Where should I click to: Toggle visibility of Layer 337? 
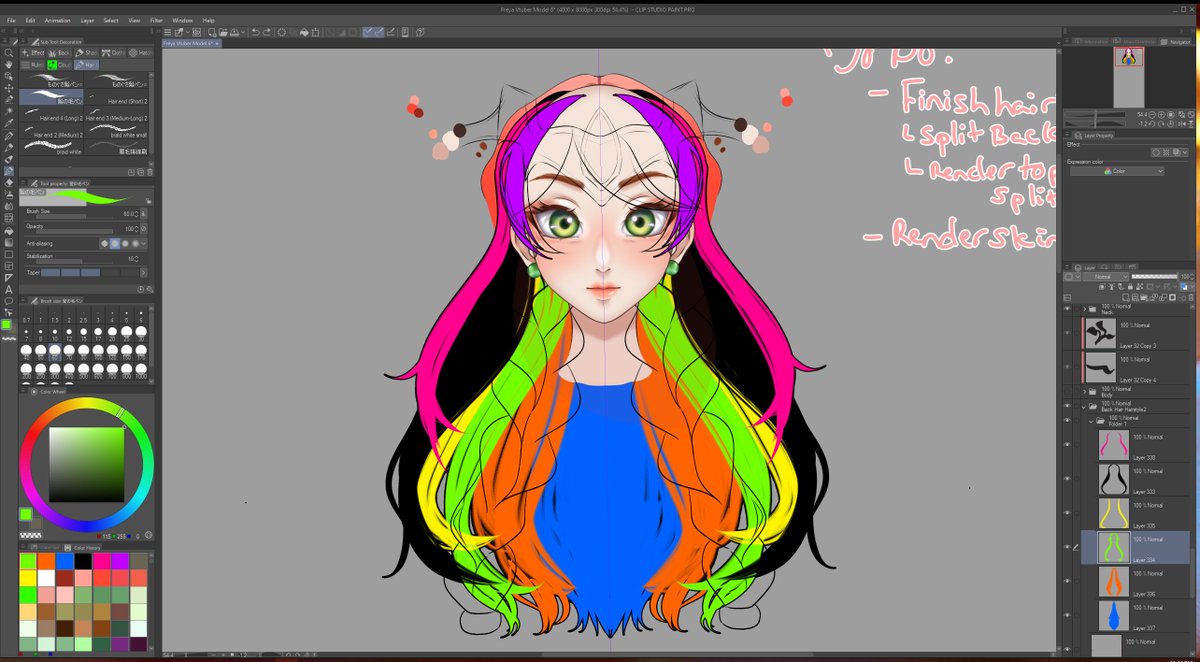point(1066,613)
